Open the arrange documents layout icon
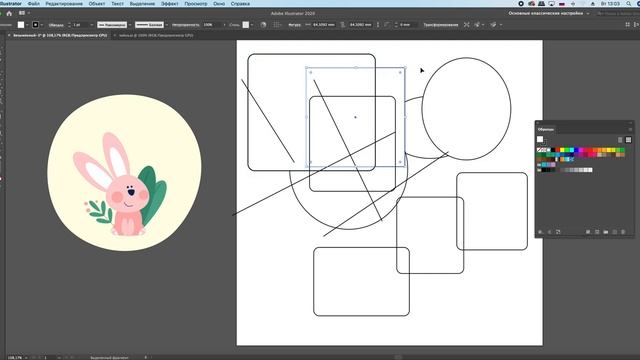This screenshot has height=360, width=640. 22,13
